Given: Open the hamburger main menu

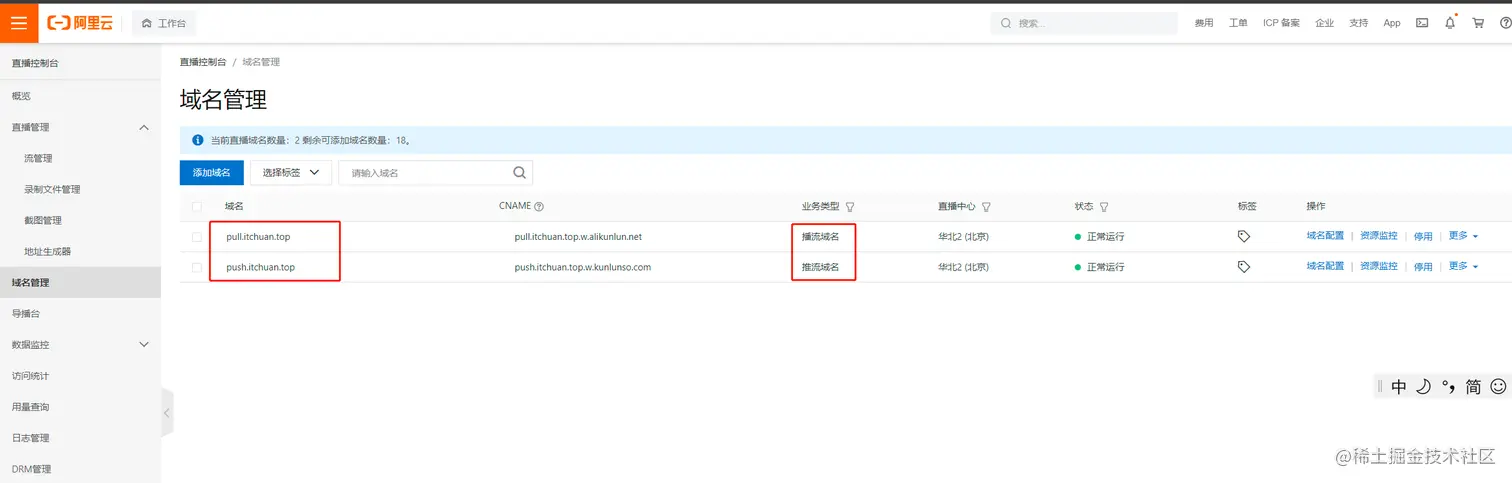Looking at the screenshot, I should 19,23.
